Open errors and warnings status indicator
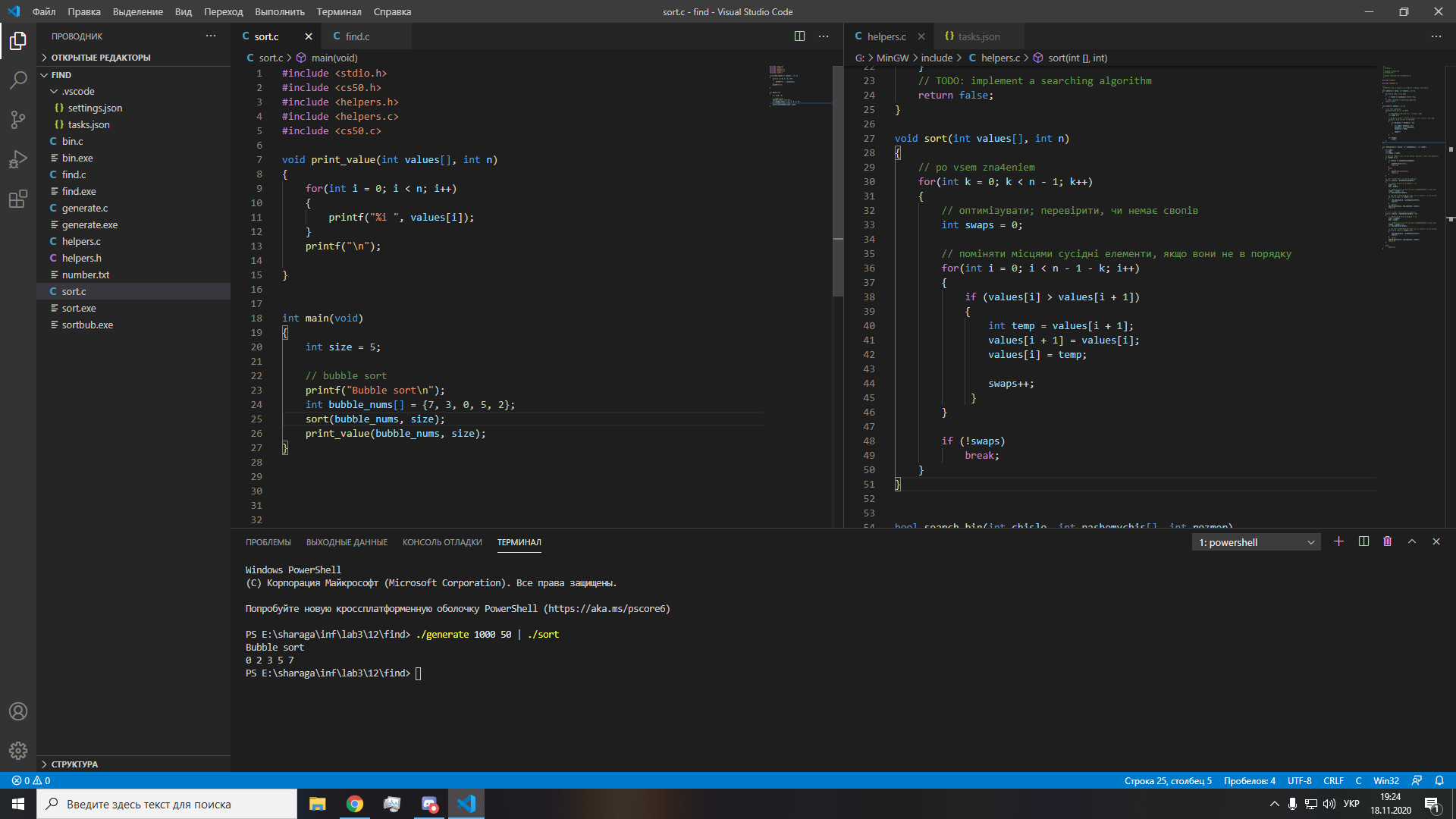The image size is (1456, 819). [31, 780]
